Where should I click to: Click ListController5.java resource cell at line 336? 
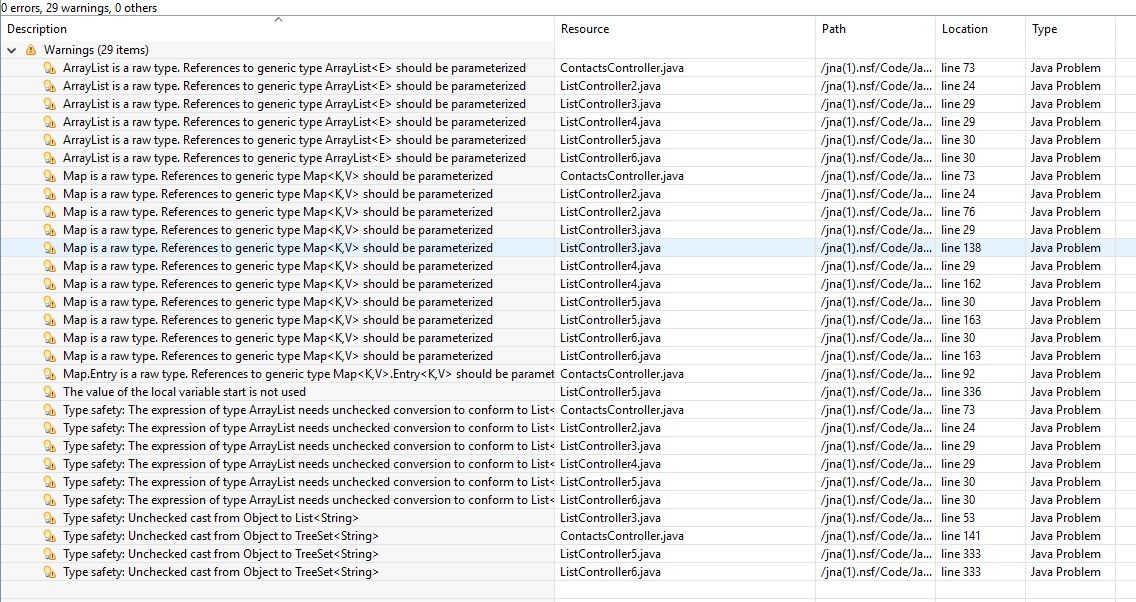click(610, 392)
